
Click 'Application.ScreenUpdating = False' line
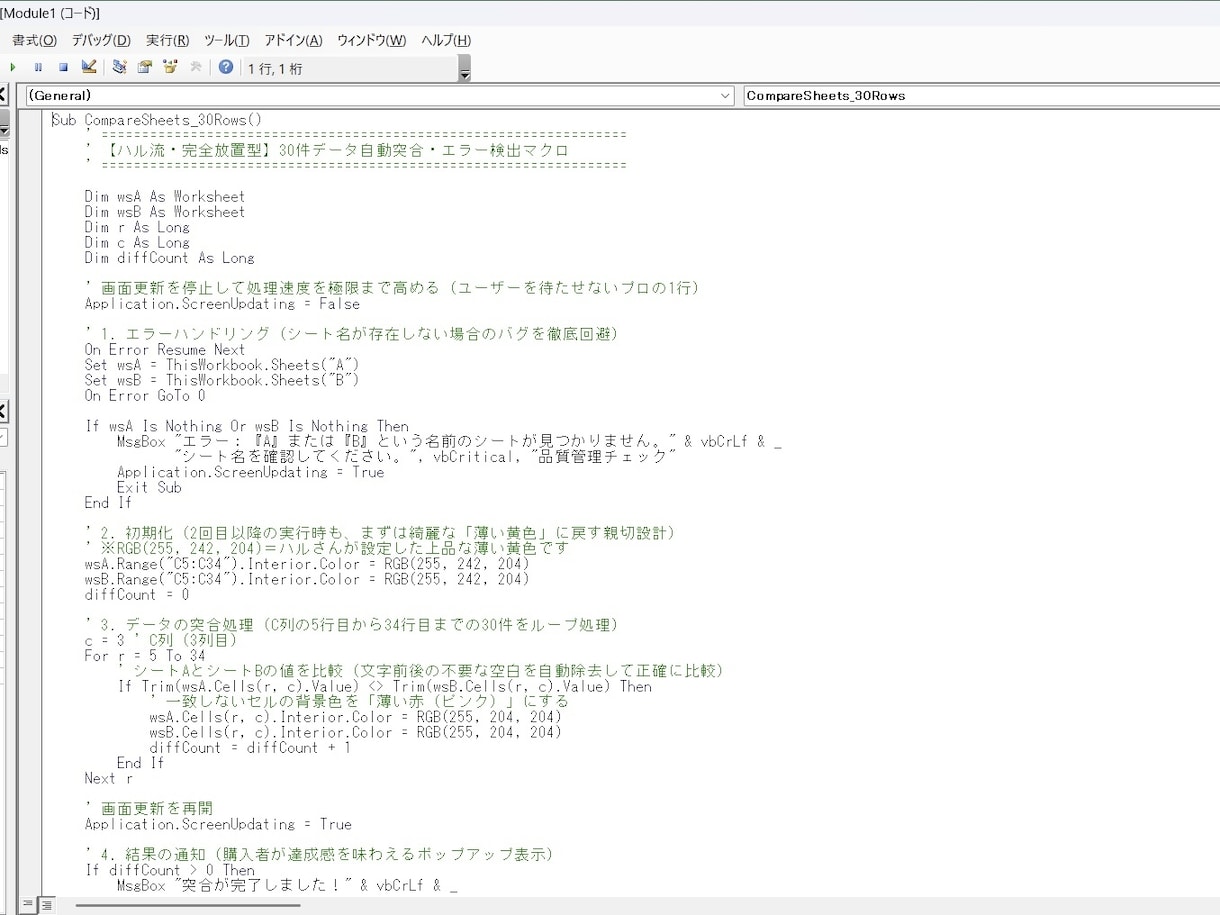pyautogui.click(x=222, y=304)
